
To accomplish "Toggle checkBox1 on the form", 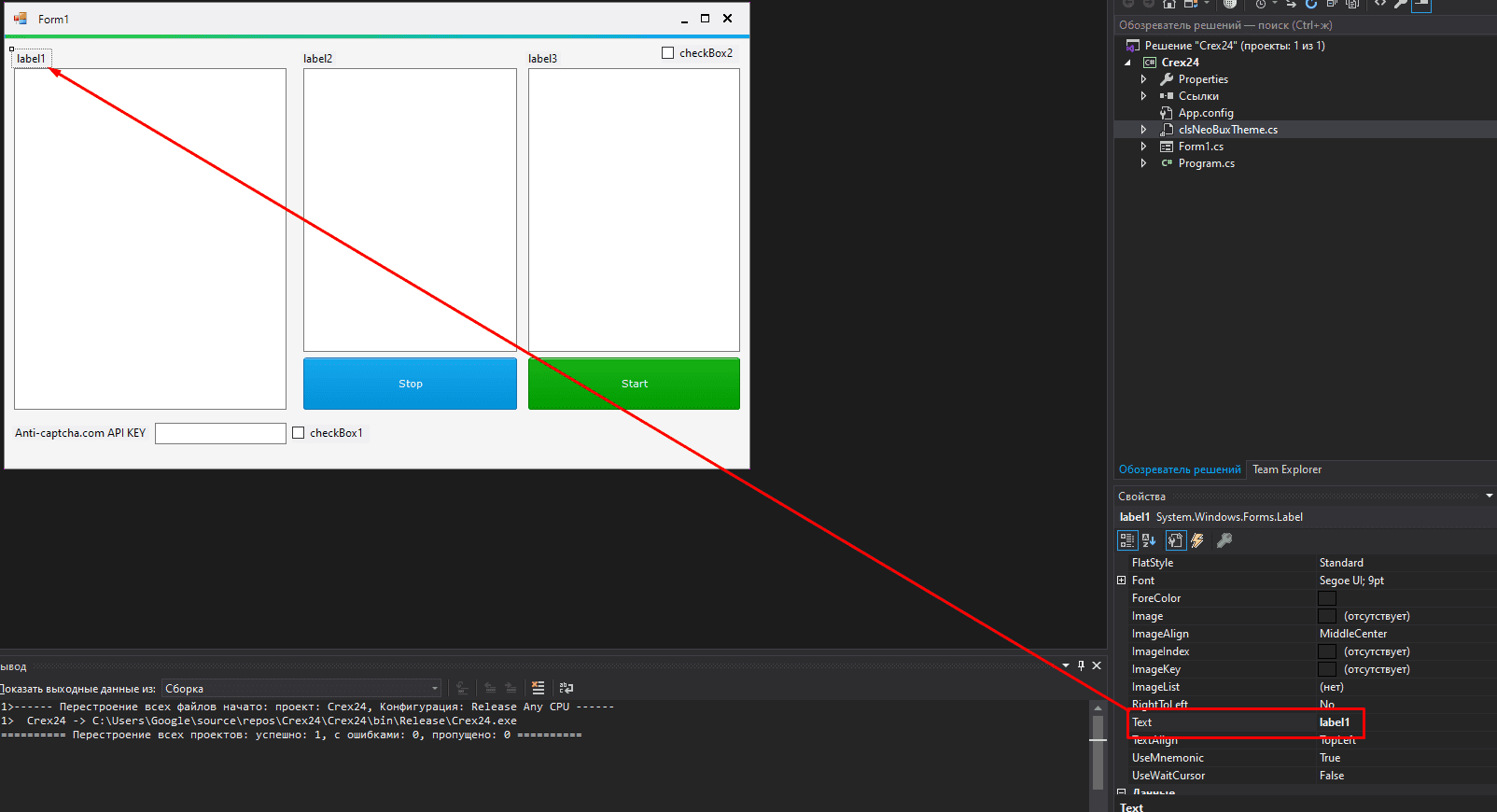I will click(x=299, y=433).
